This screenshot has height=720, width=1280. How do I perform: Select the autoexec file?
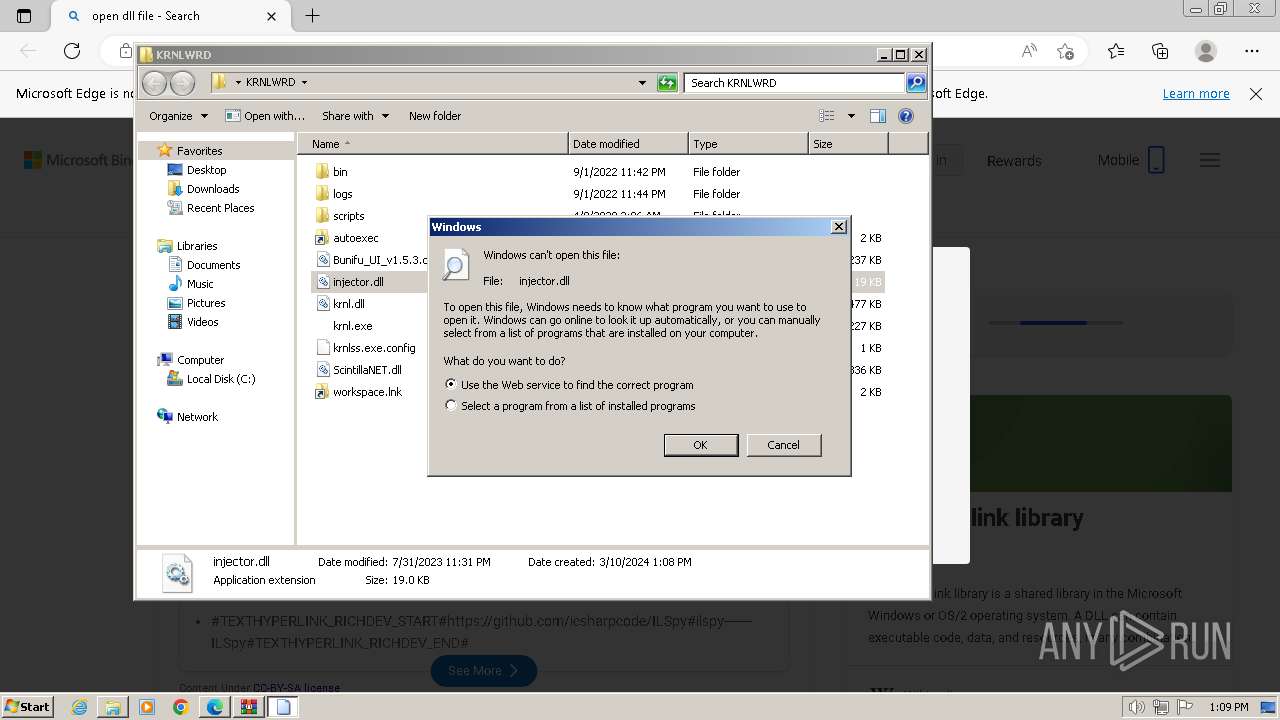[x=355, y=238]
